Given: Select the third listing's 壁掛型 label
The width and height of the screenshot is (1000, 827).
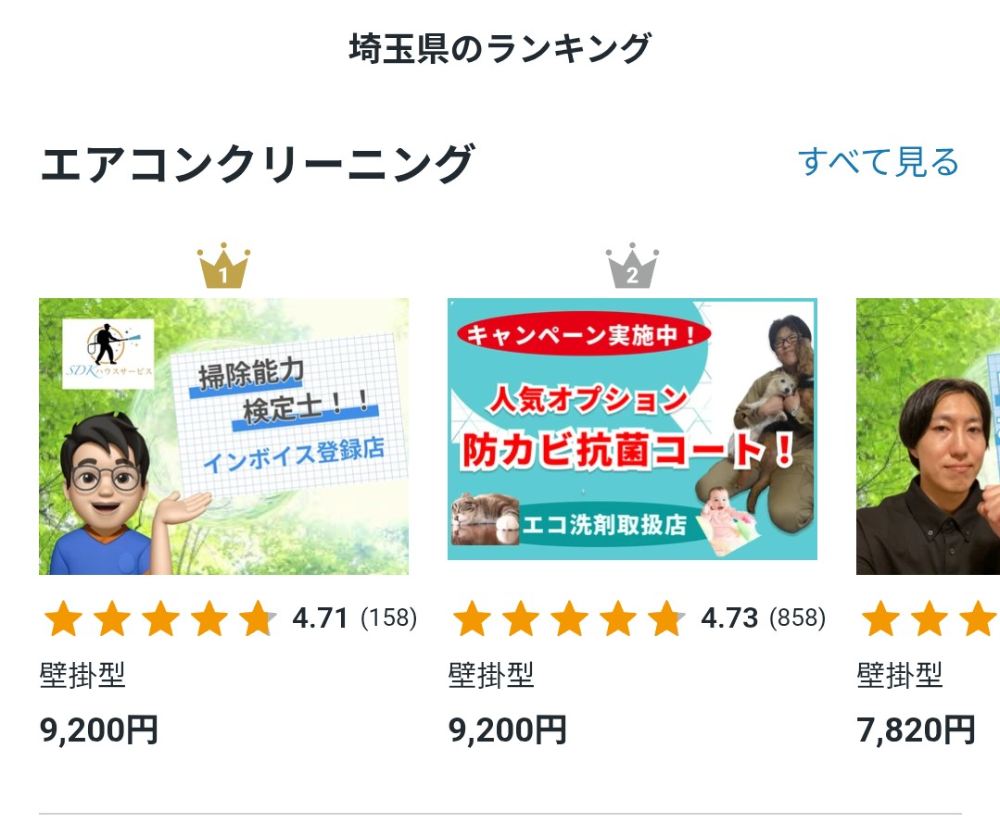Looking at the screenshot, I should (x=900, y=676).
